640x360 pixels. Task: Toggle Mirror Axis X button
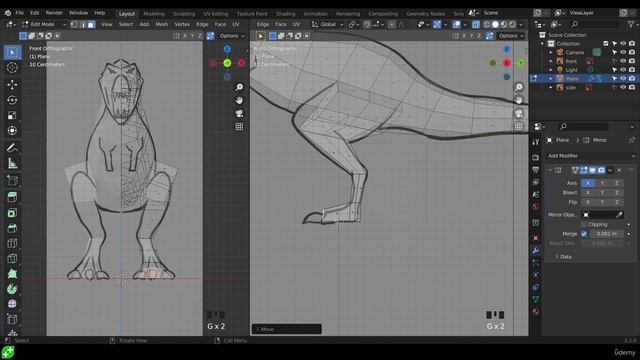588,183
